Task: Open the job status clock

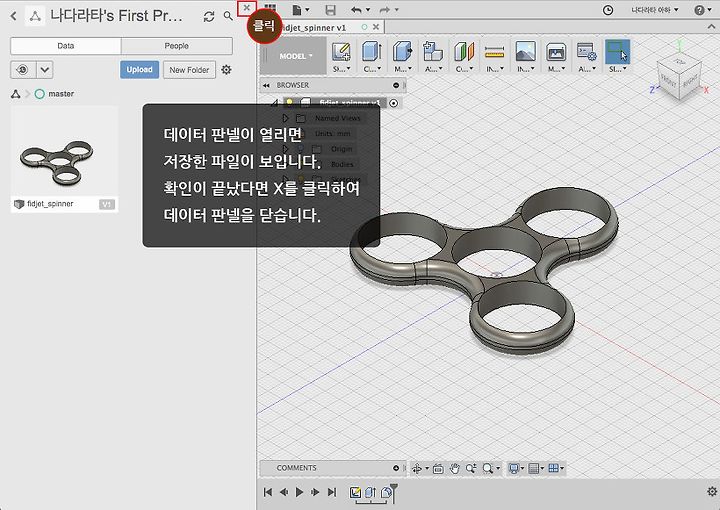Action: [608, 10]
